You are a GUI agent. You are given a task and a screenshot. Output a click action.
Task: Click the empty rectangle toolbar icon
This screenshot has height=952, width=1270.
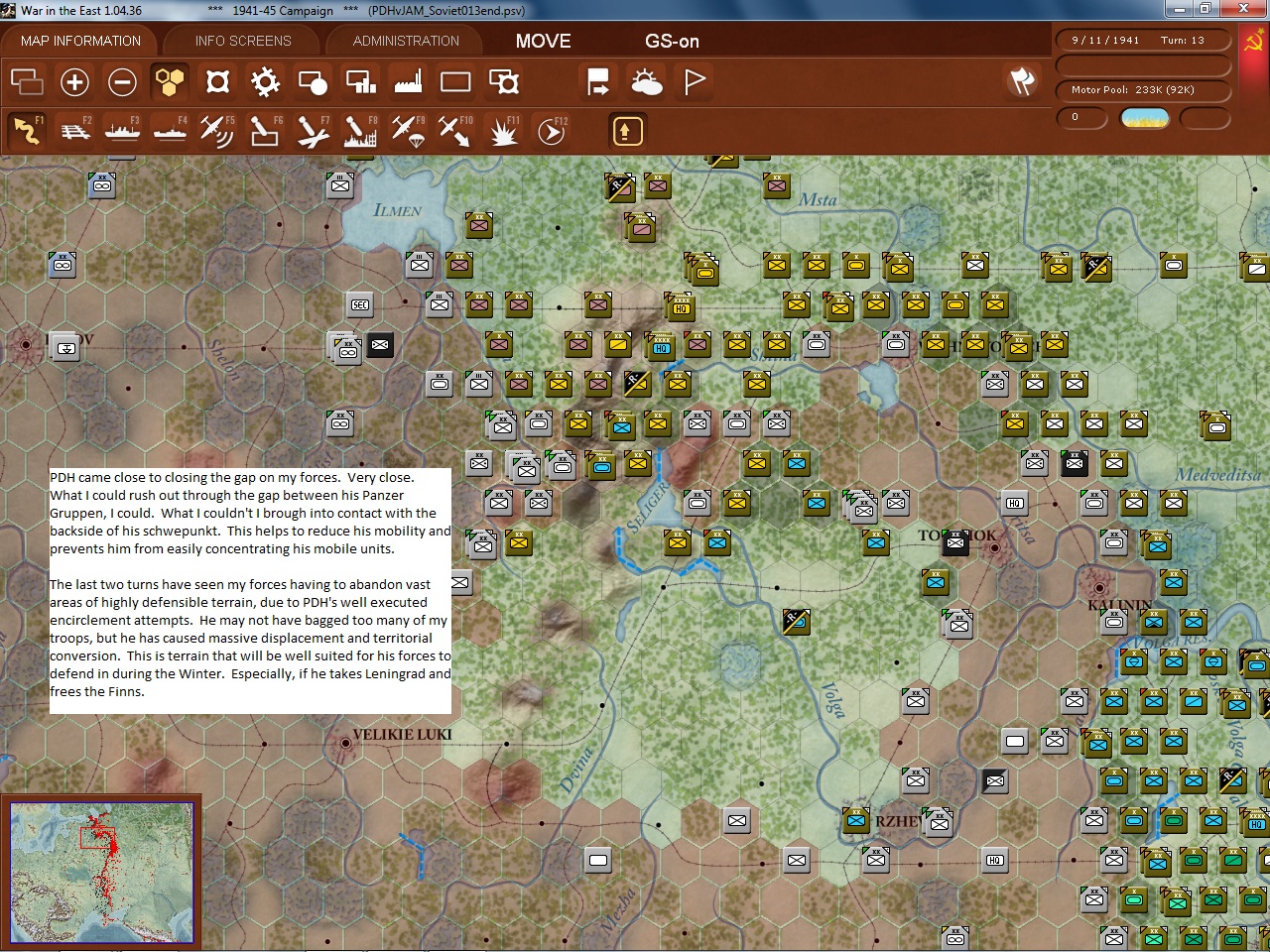(x=455, y=81)
